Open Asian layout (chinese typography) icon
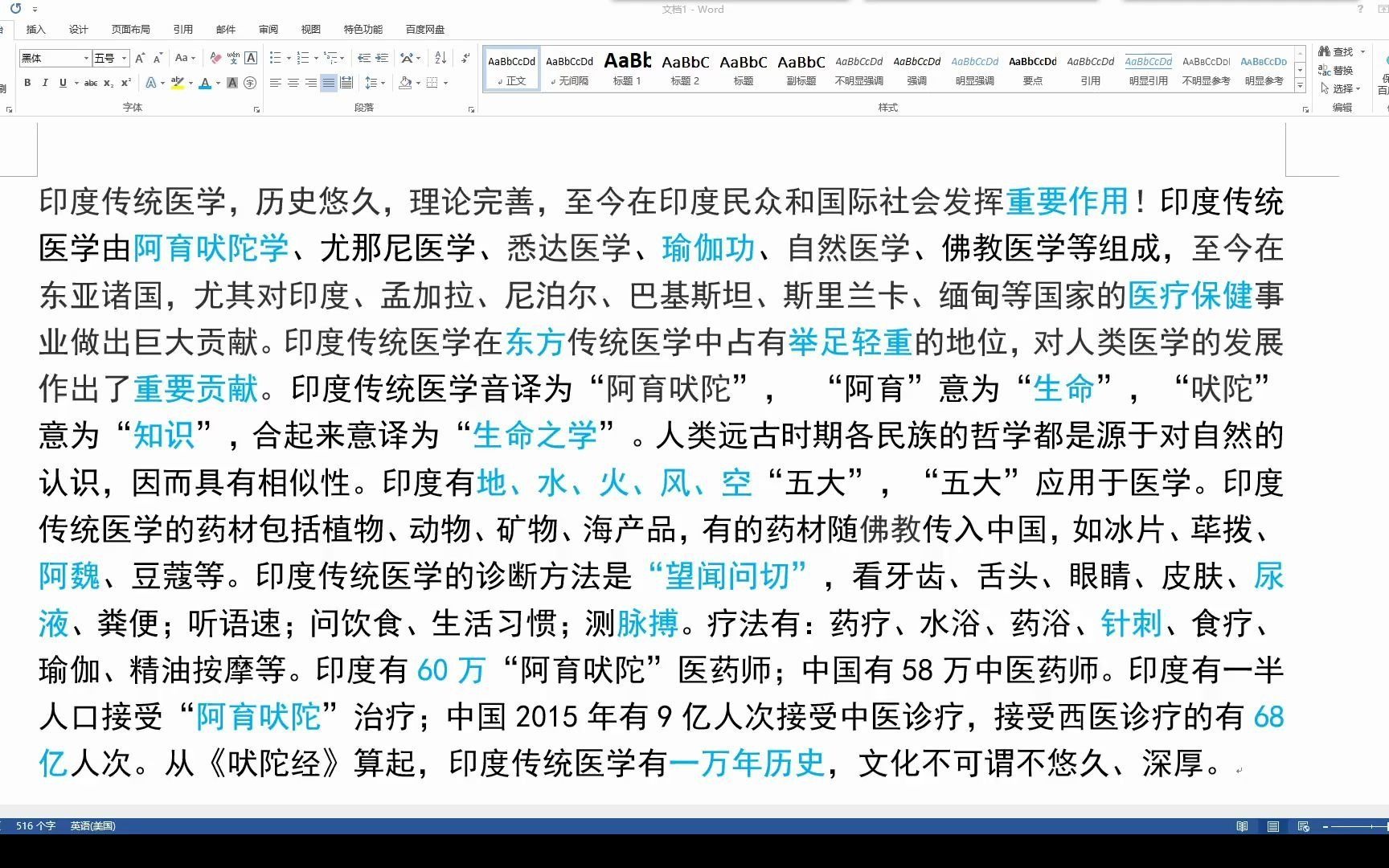The image size is (1389, 868). click(407, 58)
